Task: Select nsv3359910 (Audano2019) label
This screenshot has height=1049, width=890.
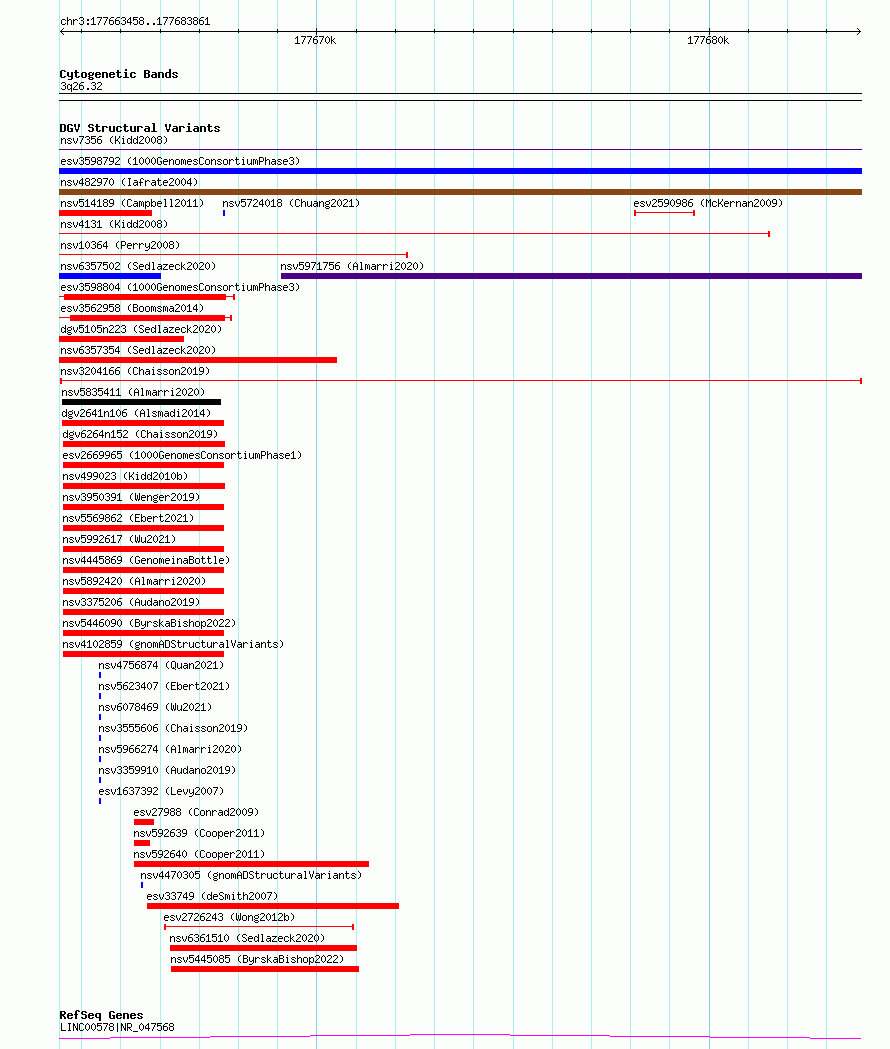Action: tap(167, 771)
